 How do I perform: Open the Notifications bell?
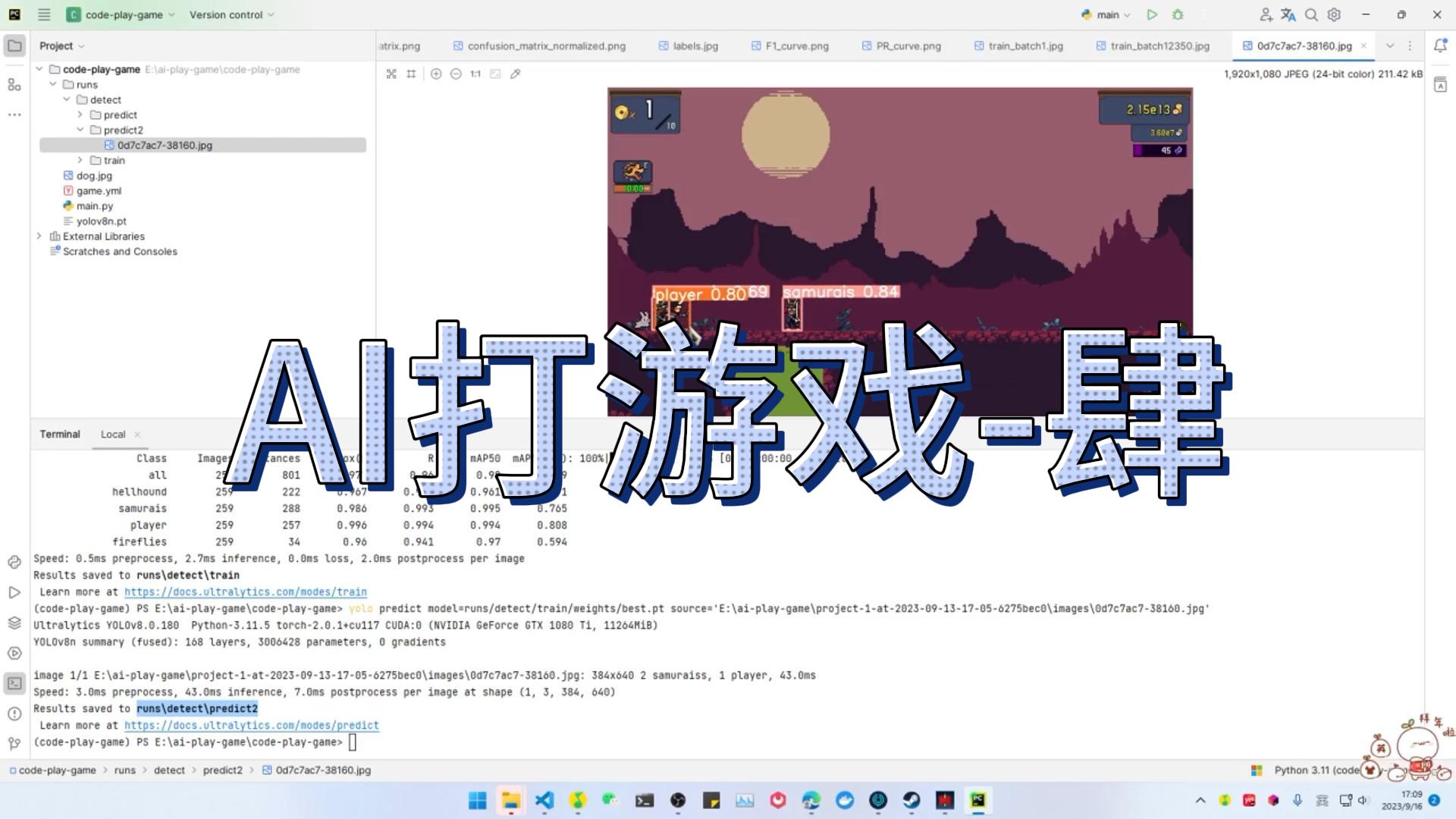pyautogui.click(x=1440, y=45)
